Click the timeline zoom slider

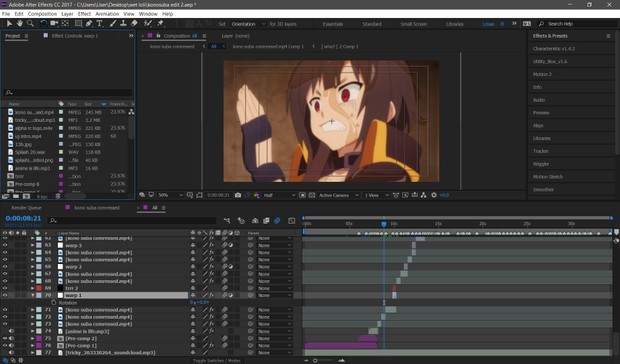point(315,360)
